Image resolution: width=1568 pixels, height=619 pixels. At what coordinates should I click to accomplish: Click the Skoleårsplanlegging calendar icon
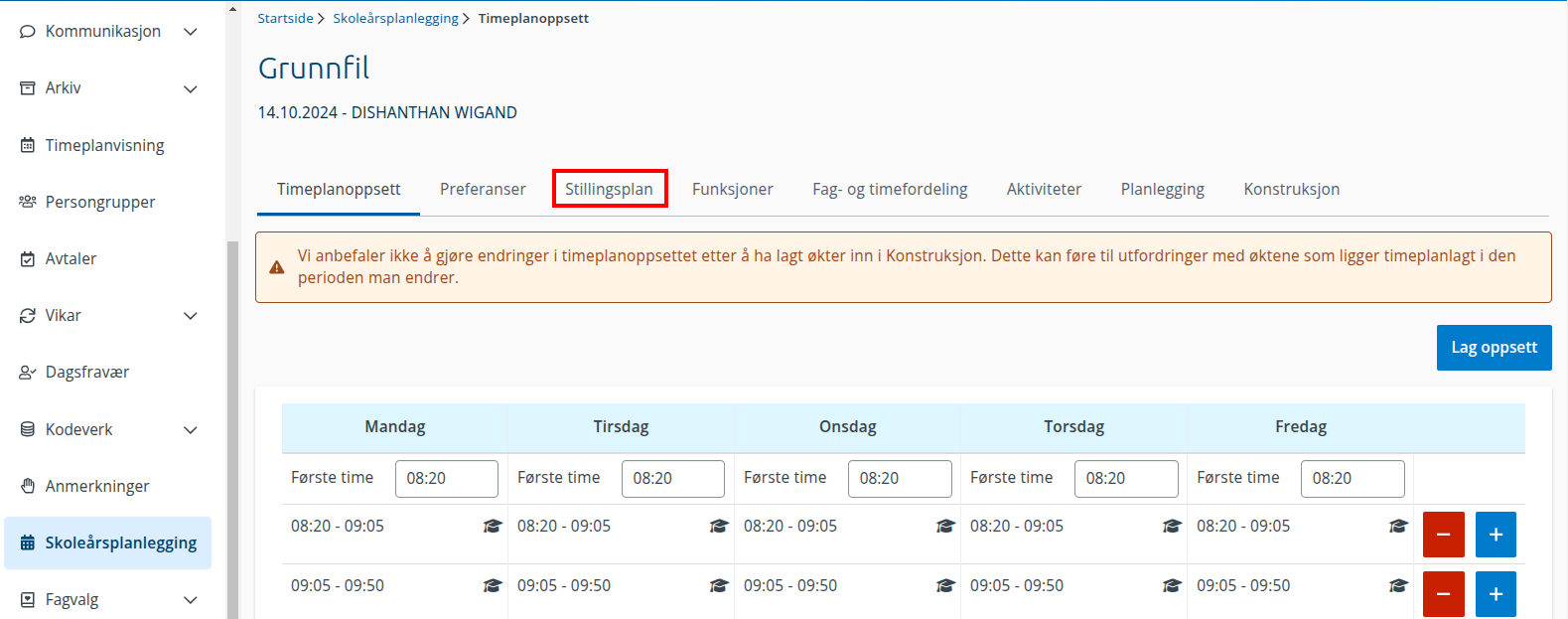(28, 542)
